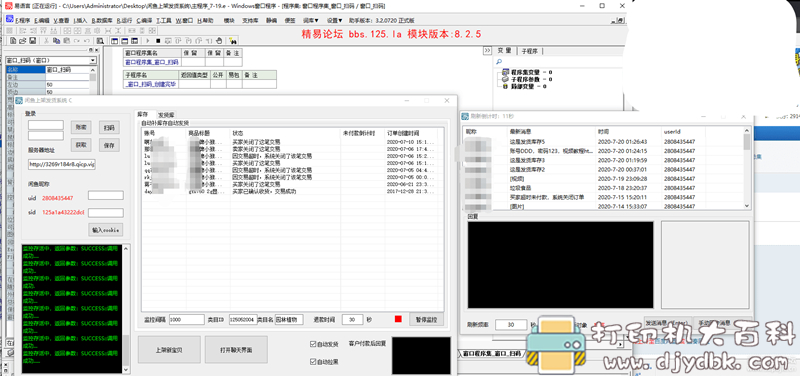
Task: Open the 设置 dropdown menu
Action: click(x=335, y=21)
